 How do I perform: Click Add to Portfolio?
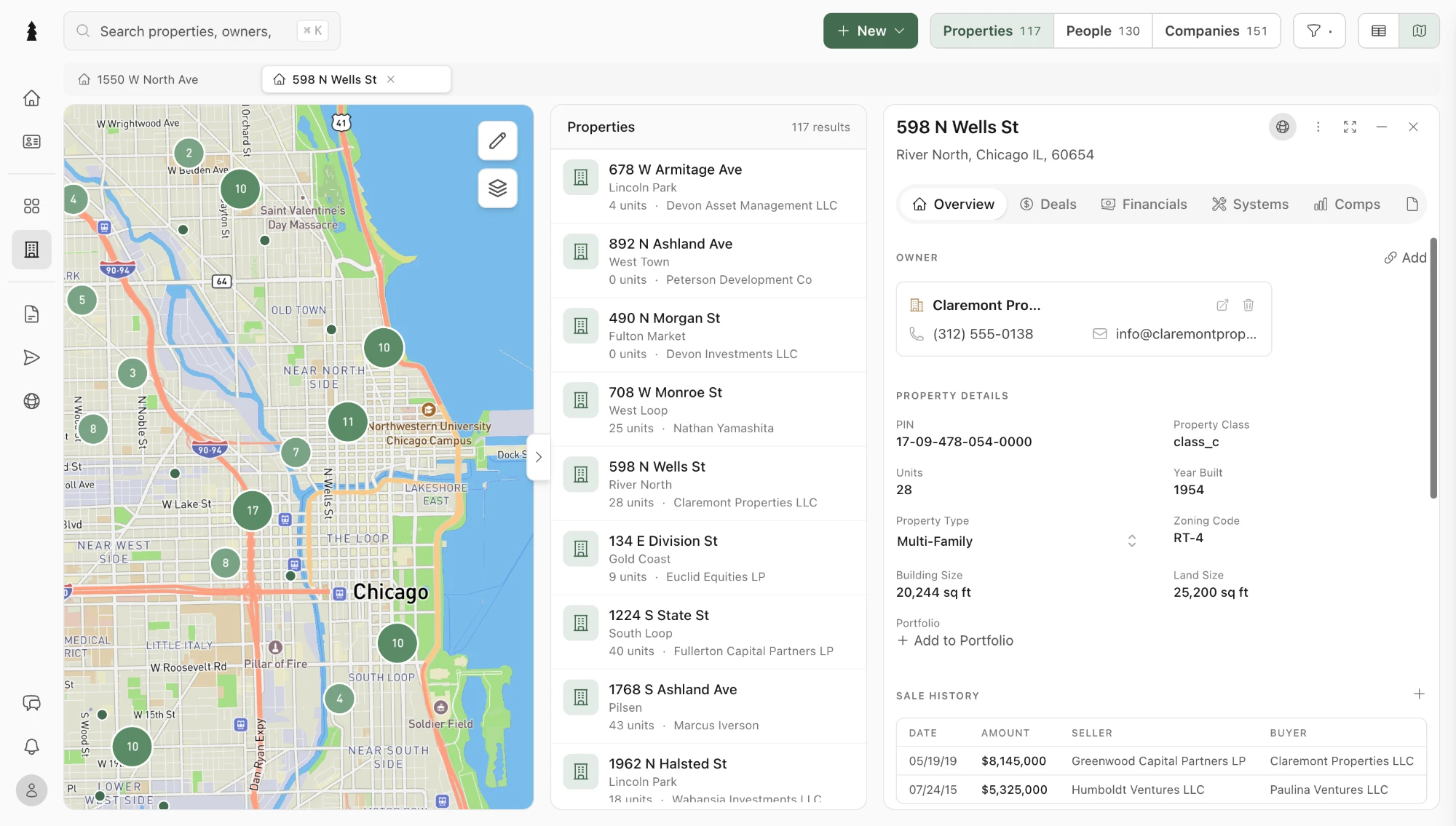(955, 640)
